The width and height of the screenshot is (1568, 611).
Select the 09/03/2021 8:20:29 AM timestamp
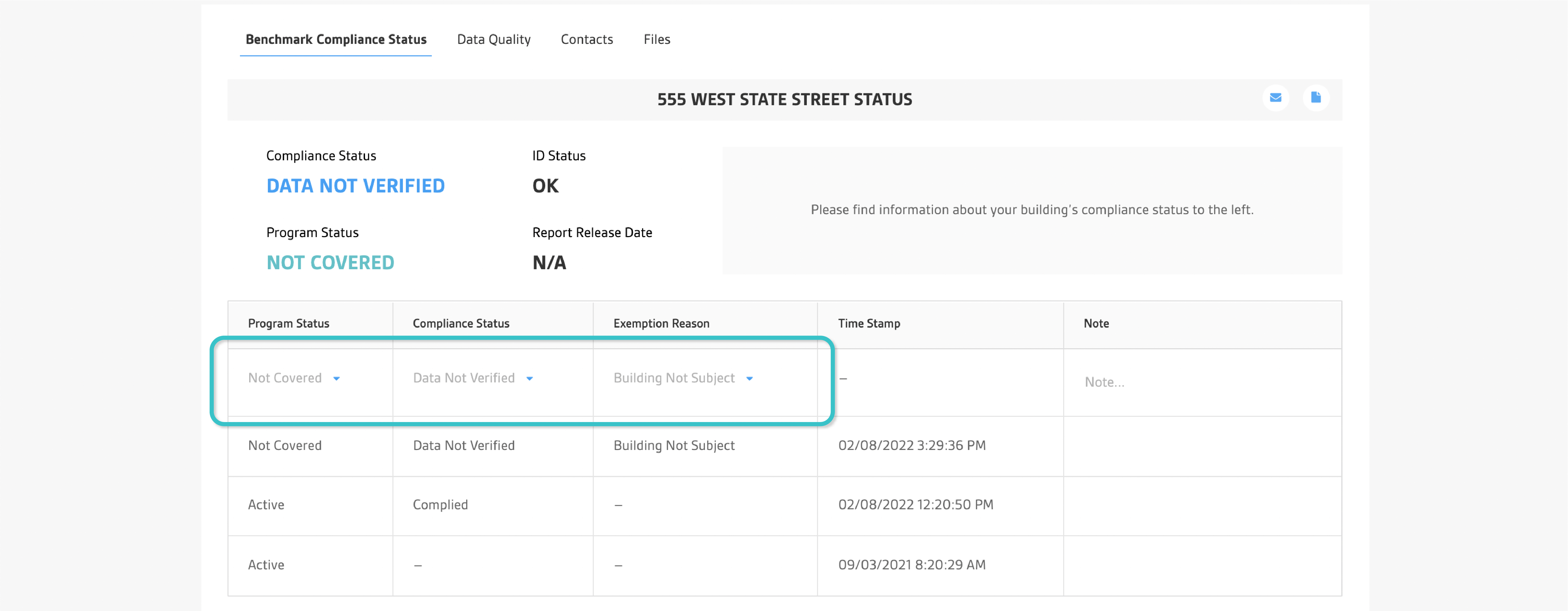(912, 565)
